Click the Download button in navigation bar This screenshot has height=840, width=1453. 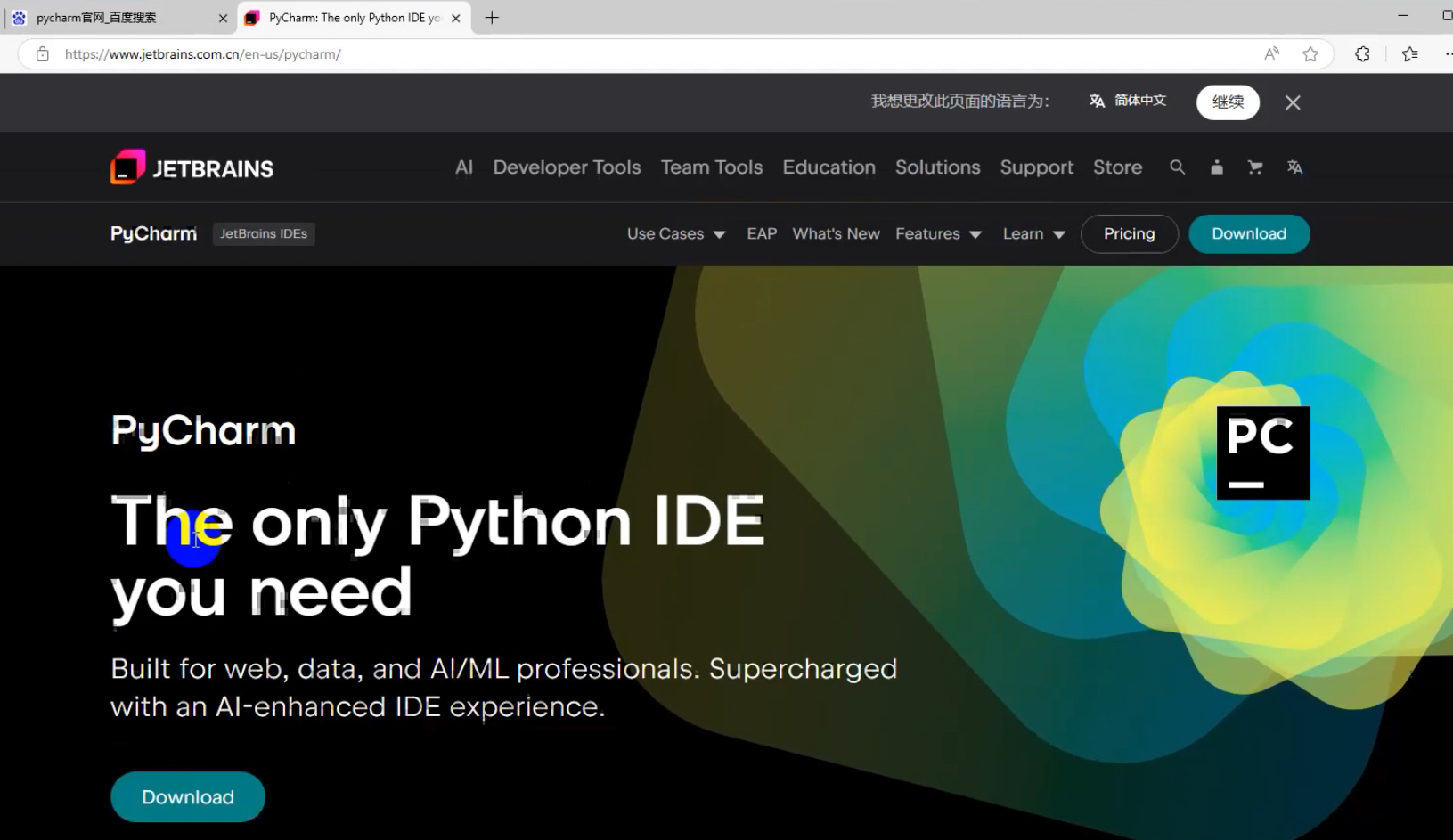pyautogui.click(x=1249, y=234)
